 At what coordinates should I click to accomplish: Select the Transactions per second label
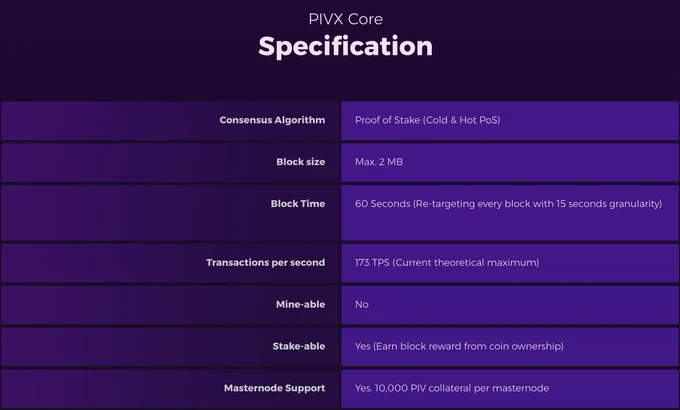click(x=265, y=262)
